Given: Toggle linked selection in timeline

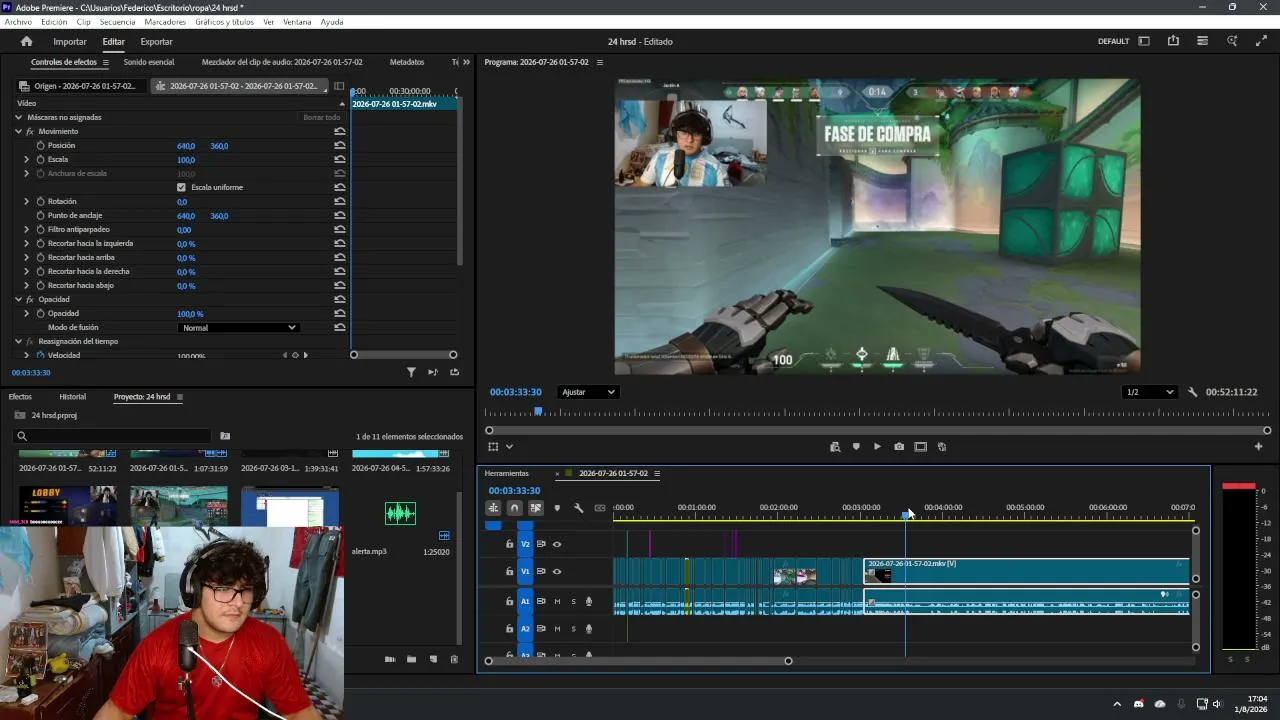Looking at the screenshot, I should [x=536, y=508].
